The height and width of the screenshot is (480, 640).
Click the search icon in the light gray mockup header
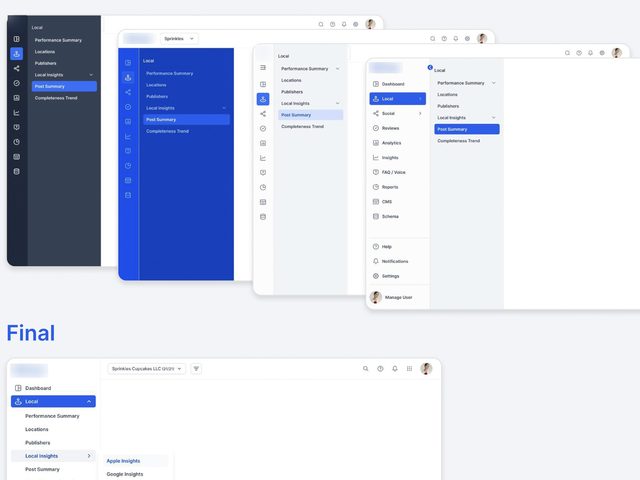click(x=567, y=53)
